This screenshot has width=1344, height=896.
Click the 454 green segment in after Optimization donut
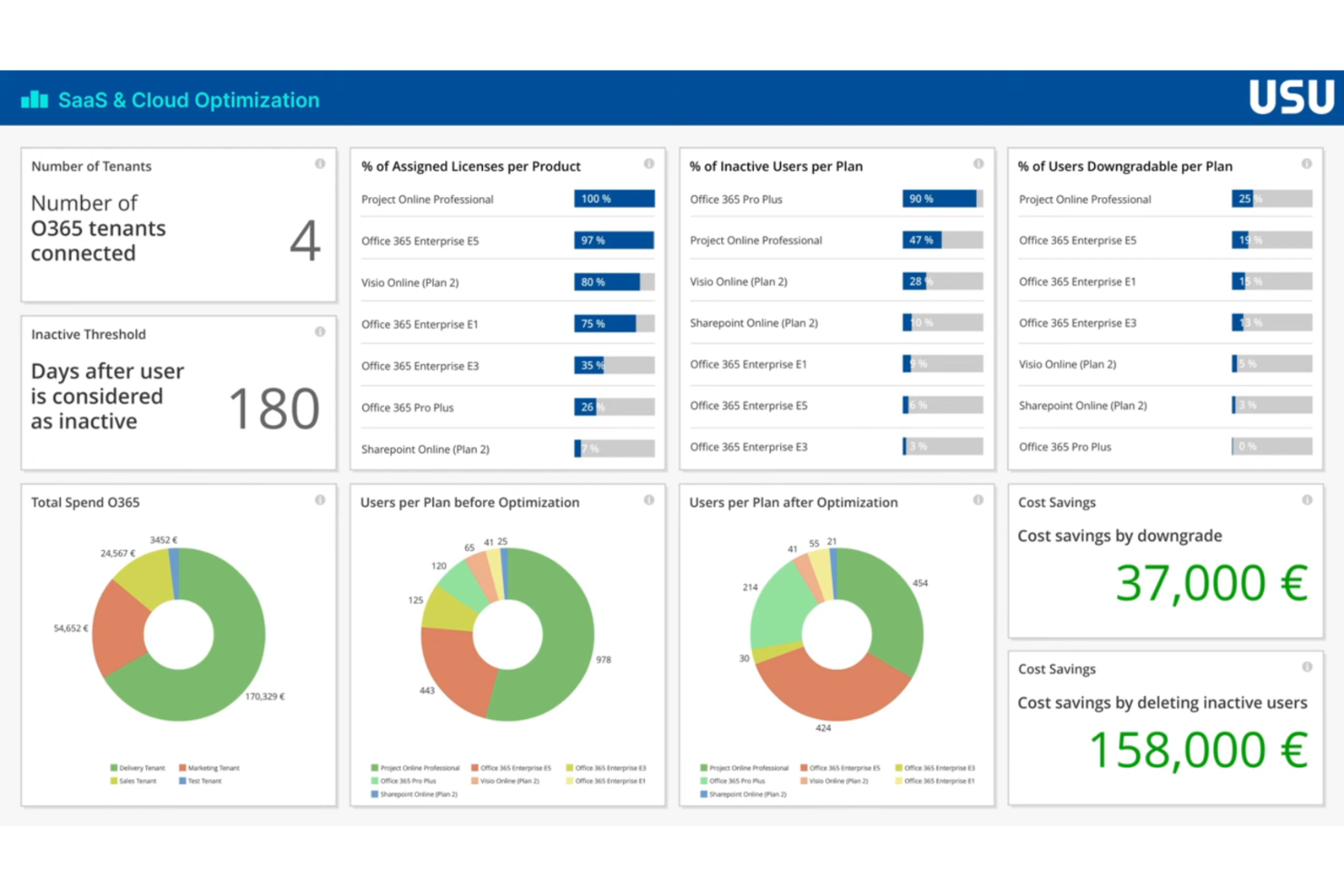885,604
